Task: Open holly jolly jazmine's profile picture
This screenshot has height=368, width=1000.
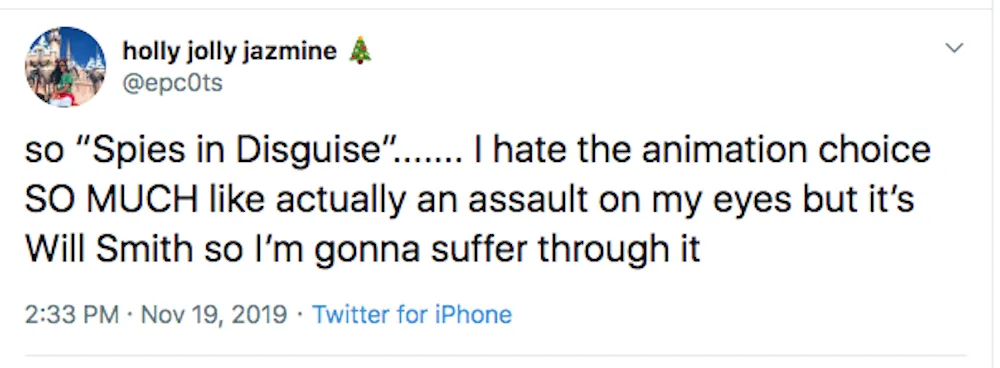Action: pos(66,67)
